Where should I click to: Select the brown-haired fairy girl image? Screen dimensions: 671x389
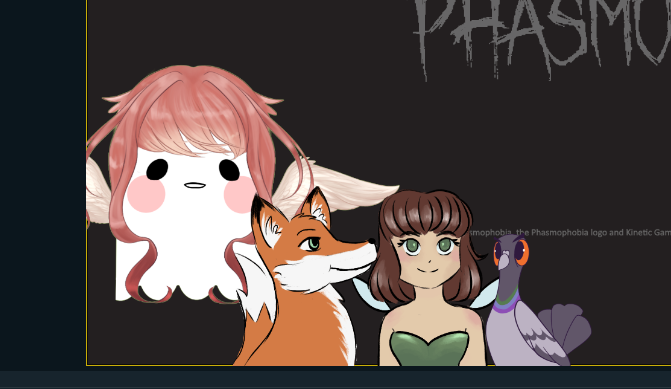click(x=426, y=278)
